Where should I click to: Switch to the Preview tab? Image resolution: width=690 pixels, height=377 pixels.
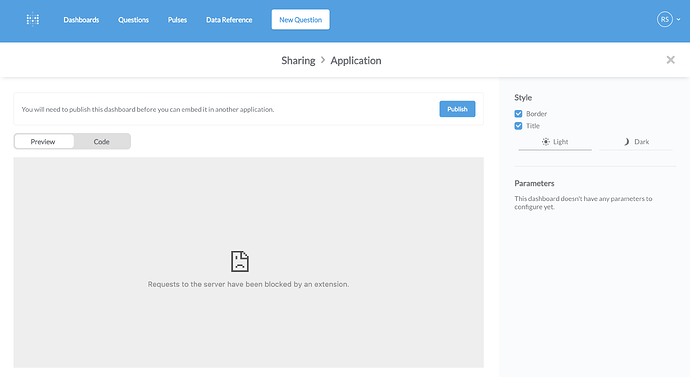(44, 142)
